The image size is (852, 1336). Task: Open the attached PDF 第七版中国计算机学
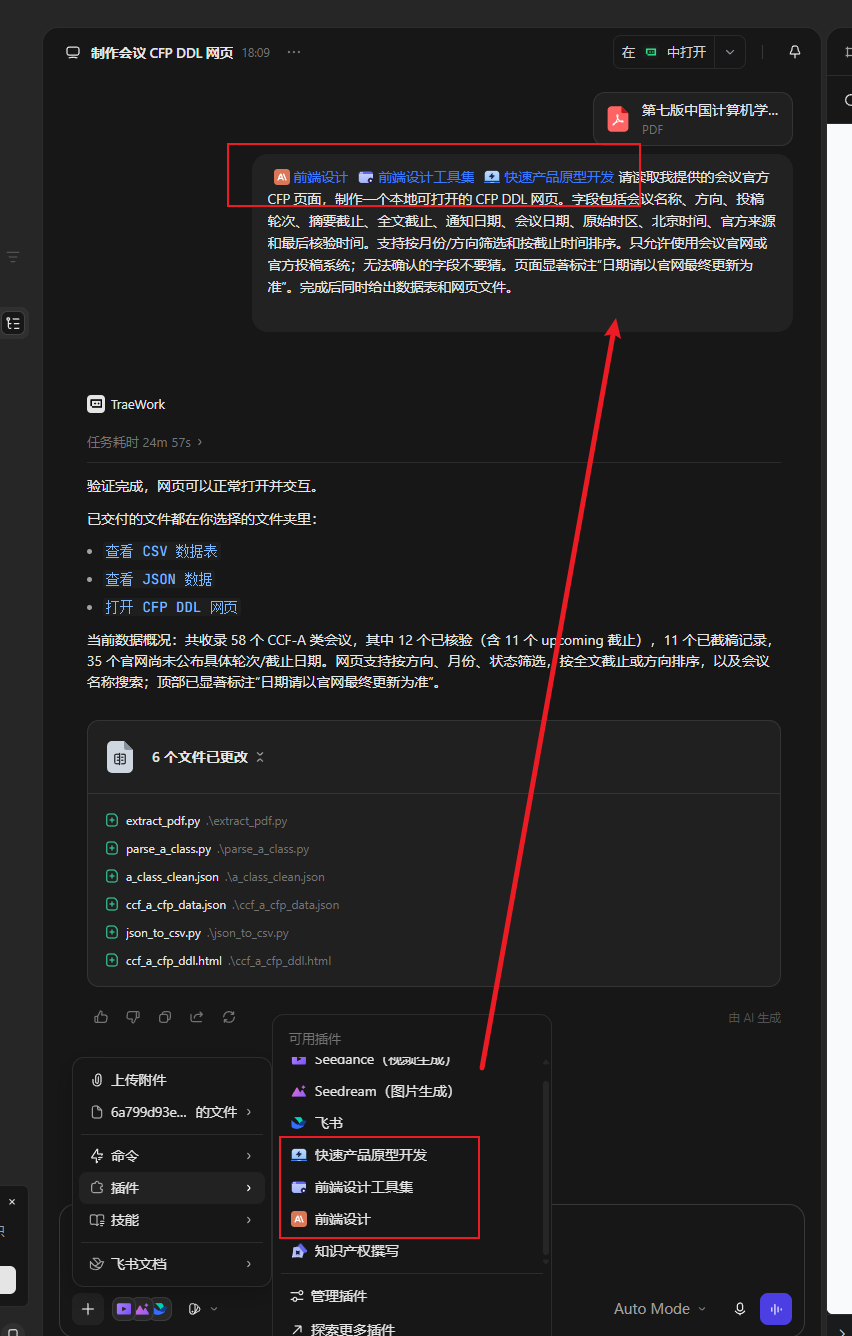(x=693, y=119)
